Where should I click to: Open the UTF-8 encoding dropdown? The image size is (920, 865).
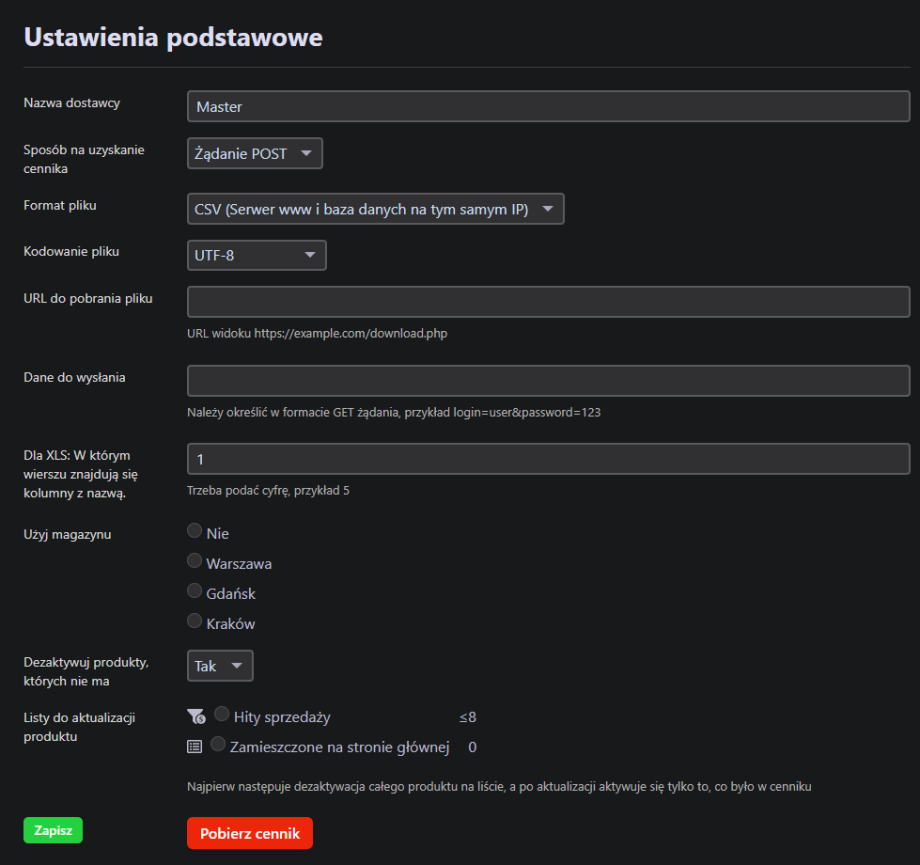pos(256,256)
